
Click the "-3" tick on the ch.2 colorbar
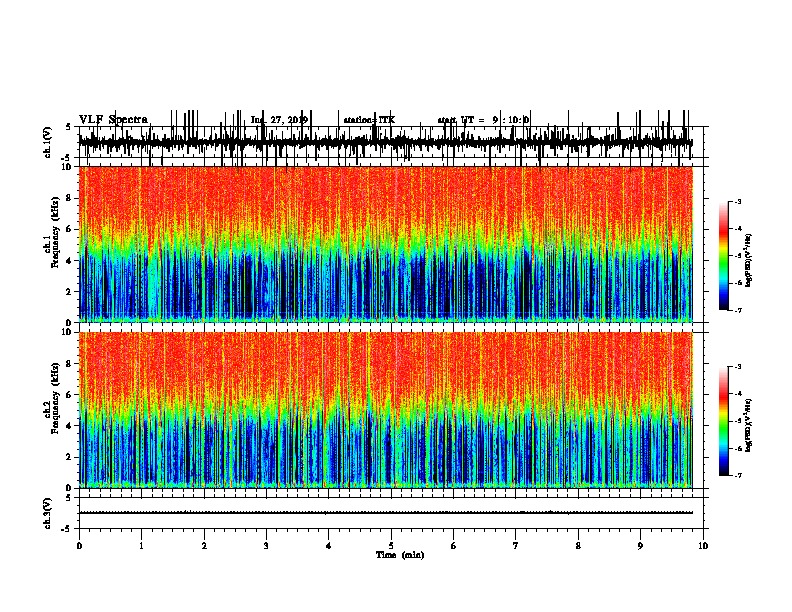click(x=737, y=367)
